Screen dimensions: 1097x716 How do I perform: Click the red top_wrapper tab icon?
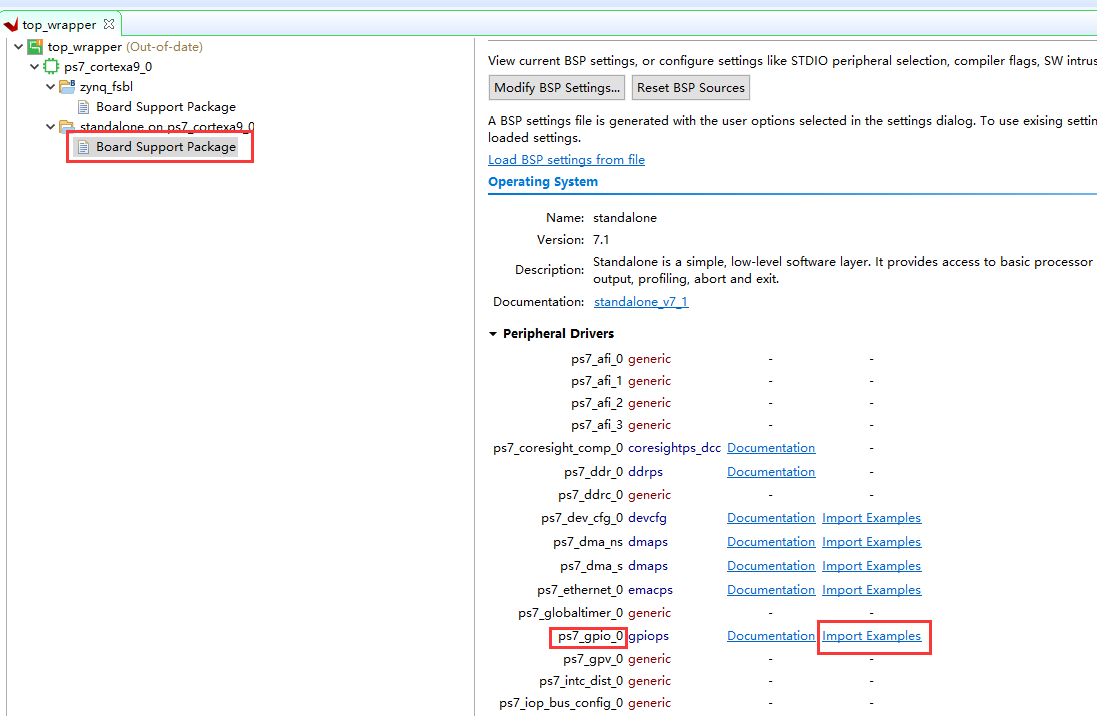click(x=10, y=25)
